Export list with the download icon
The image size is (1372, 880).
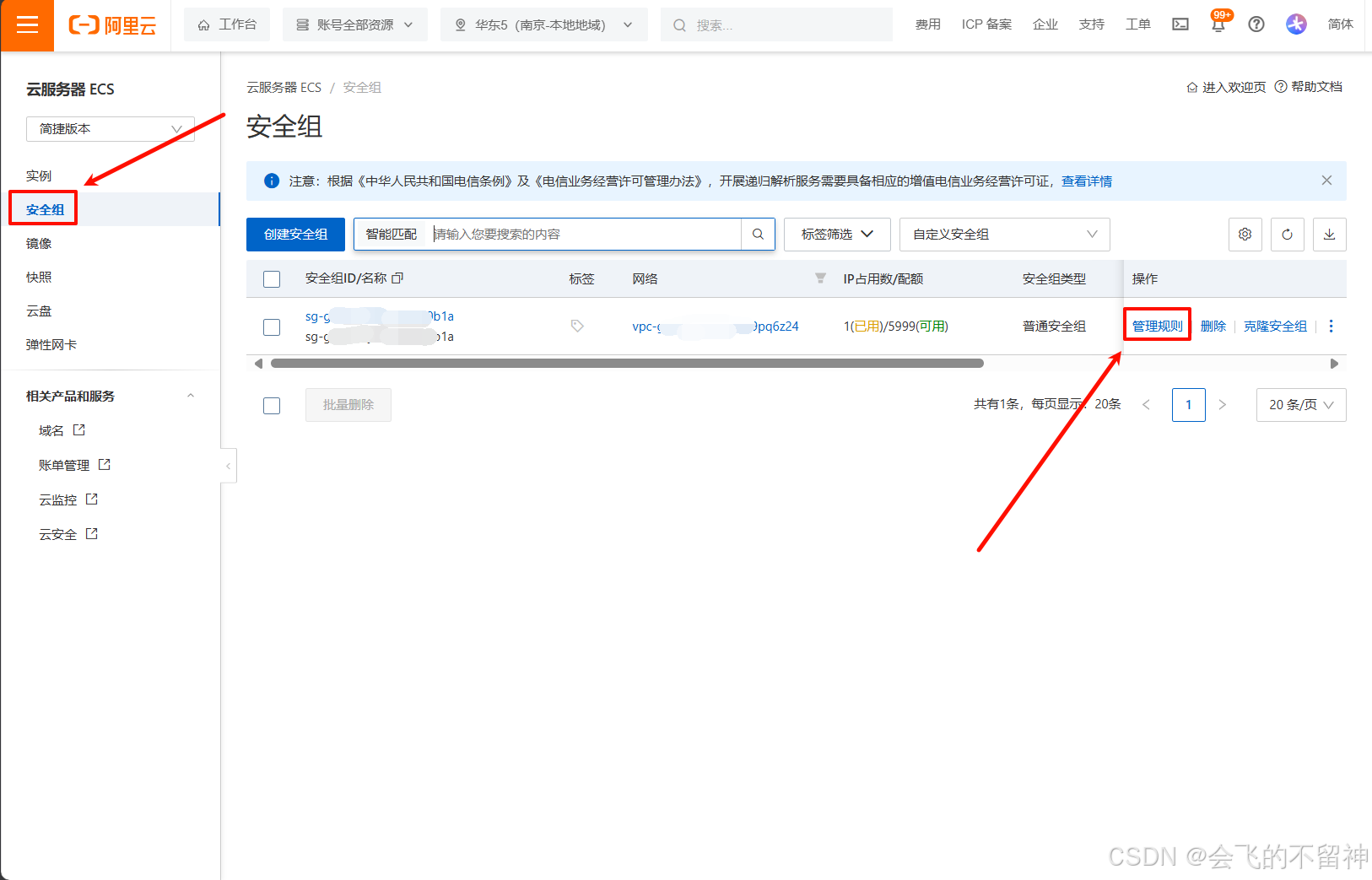coord(1330,235)
